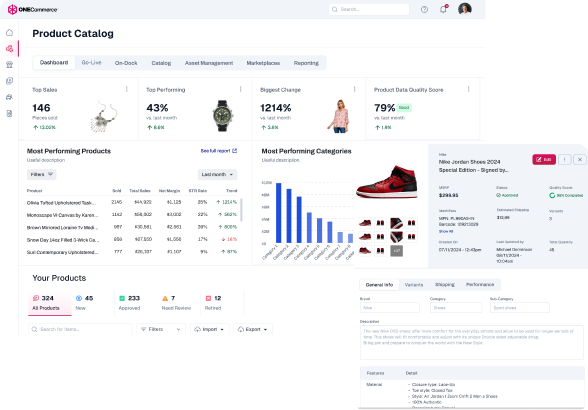Click the Edit button for Nike Jordan Shoes

(x=544, y=159)
